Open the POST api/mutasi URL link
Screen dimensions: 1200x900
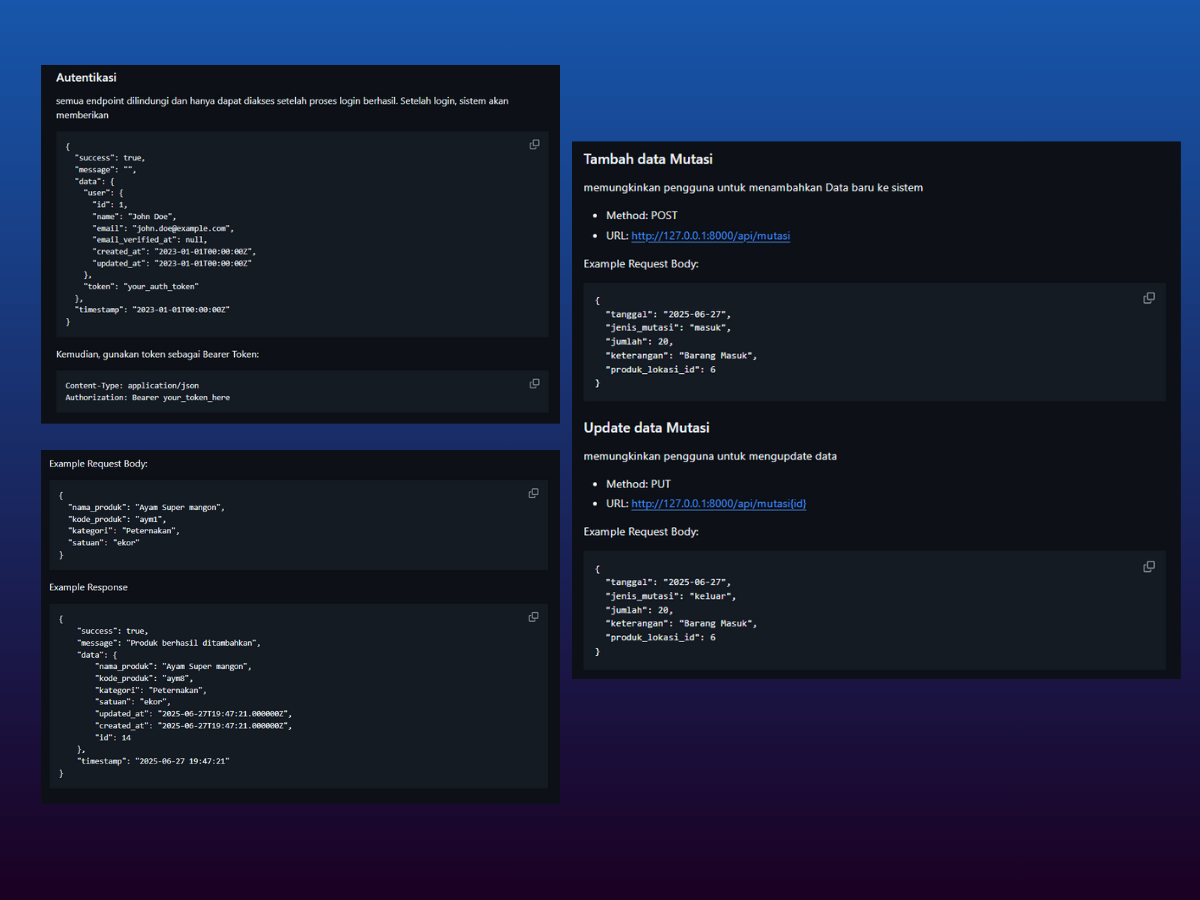(x=710, y=236)
